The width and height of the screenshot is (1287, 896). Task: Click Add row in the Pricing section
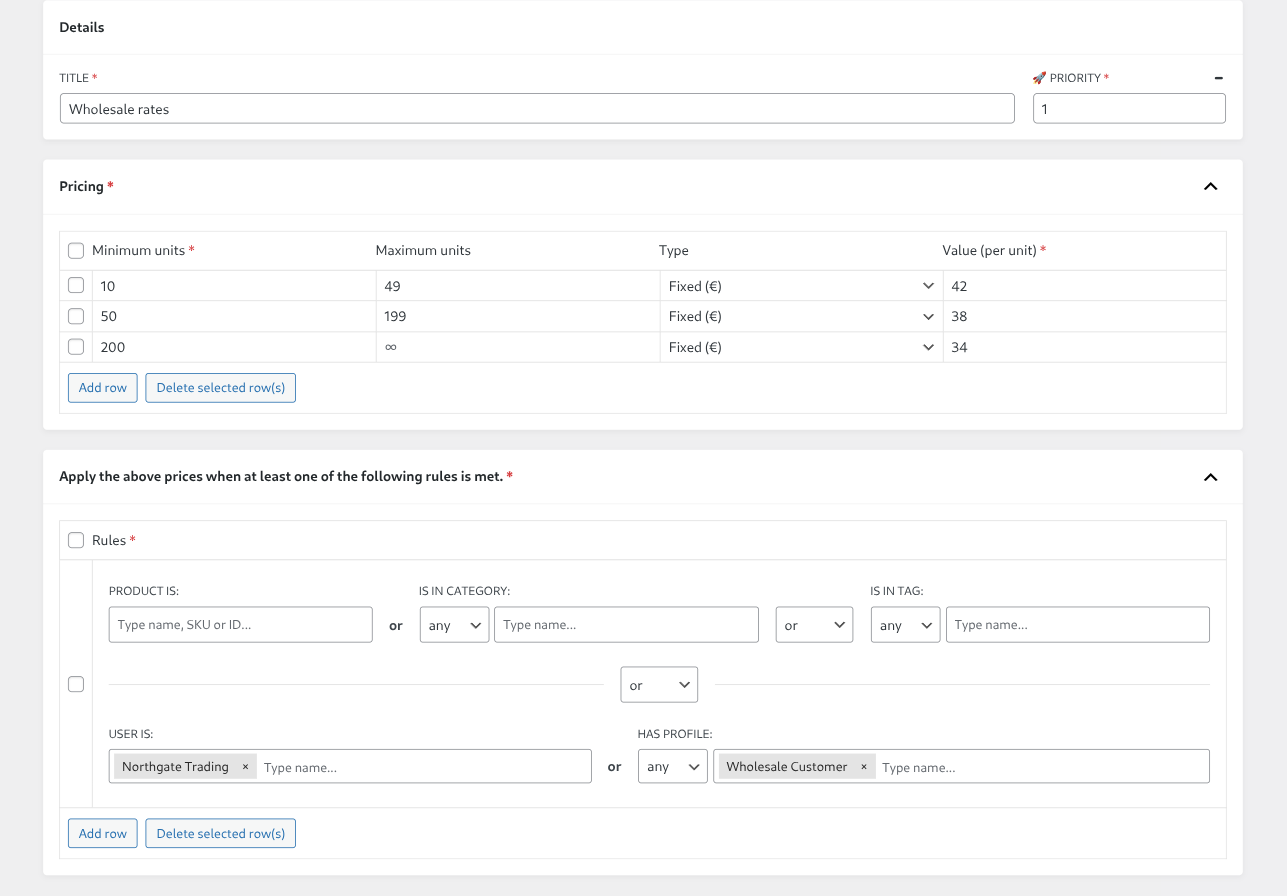[x=103, y=388]
